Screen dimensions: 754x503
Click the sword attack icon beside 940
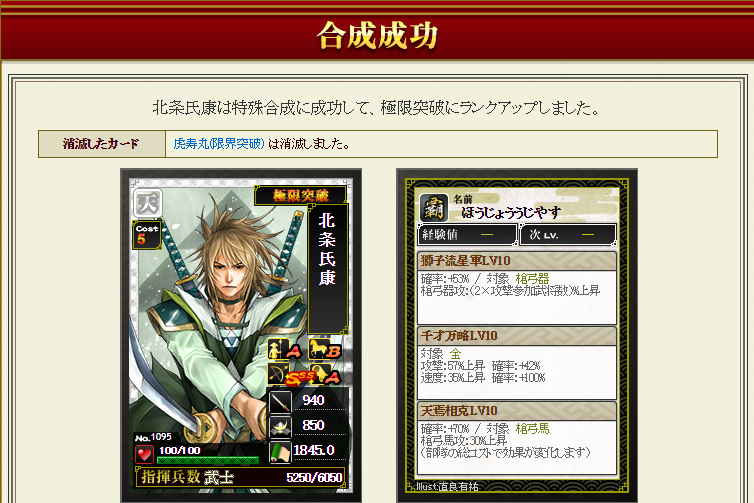(280, 402)
